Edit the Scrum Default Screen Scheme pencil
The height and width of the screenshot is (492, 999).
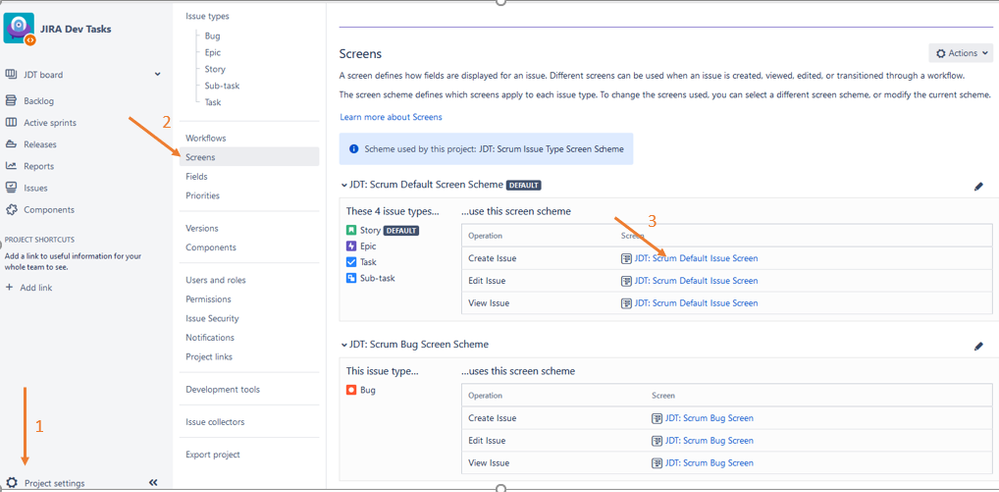(979, 187)
